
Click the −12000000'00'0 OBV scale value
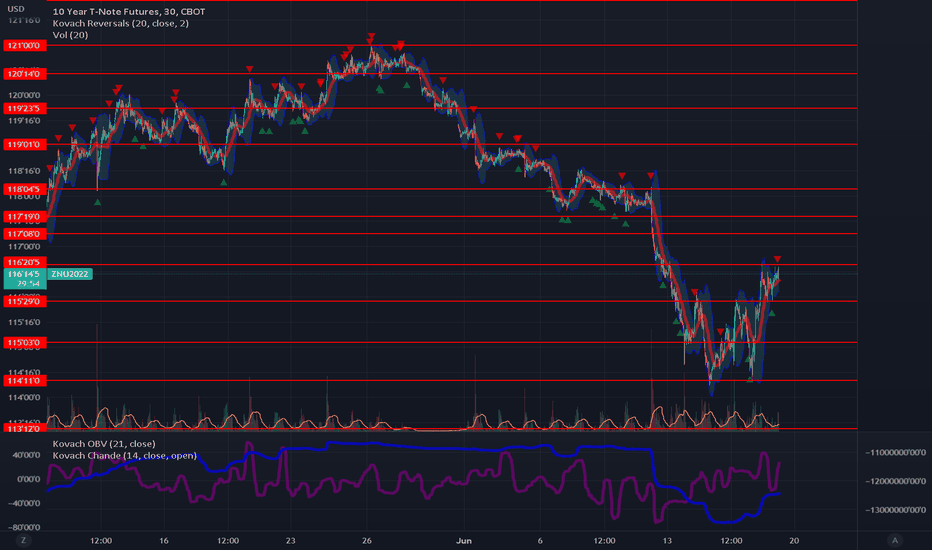point(895,481)
